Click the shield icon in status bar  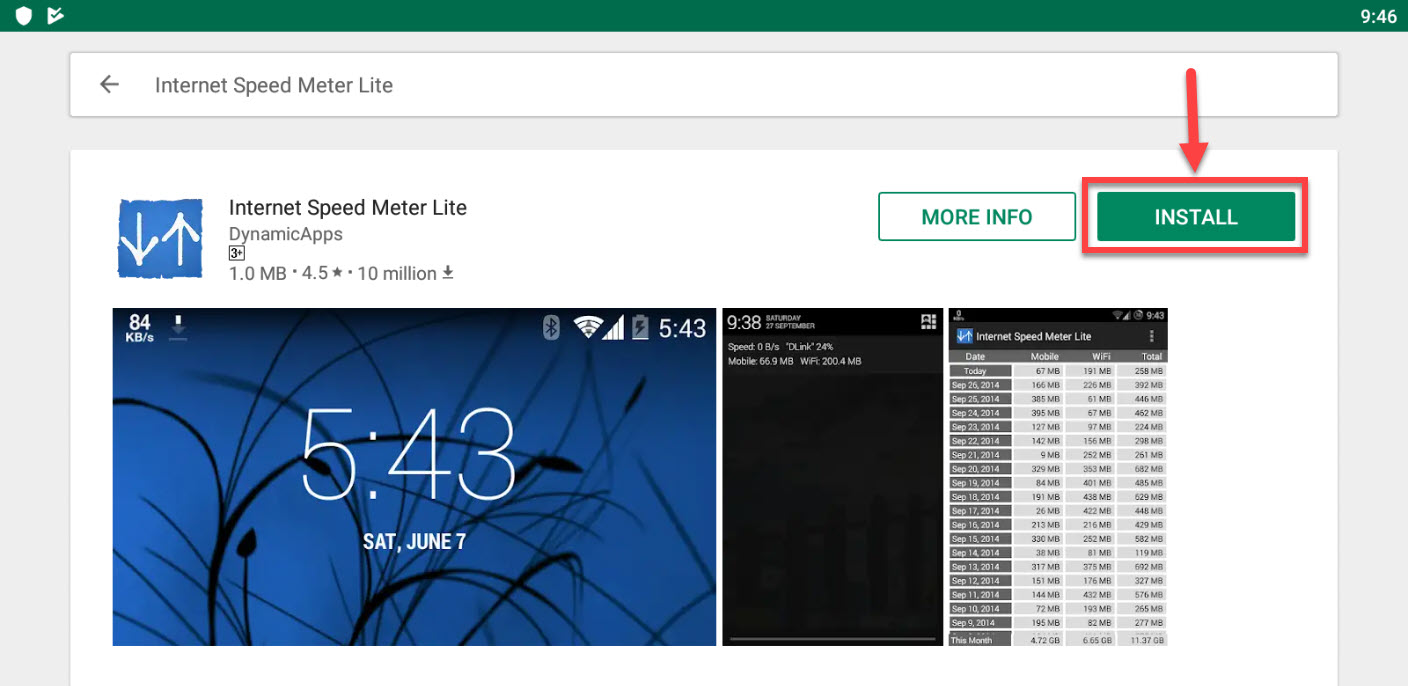[x=24, y=15]
